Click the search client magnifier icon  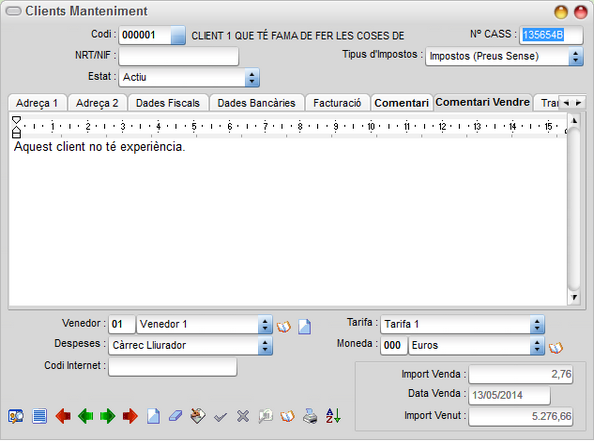pyautogui.click(x=16, y=416)
